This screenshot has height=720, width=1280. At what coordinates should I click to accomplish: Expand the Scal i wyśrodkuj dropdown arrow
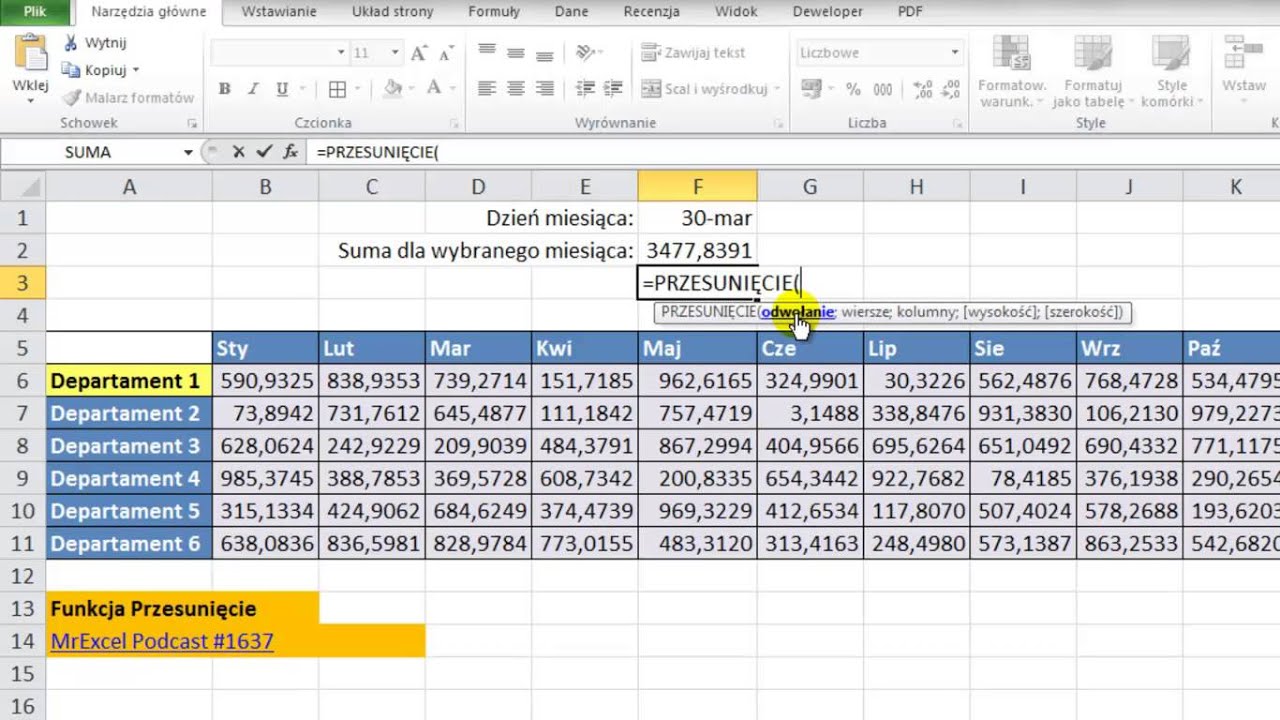tap(776, 90)
